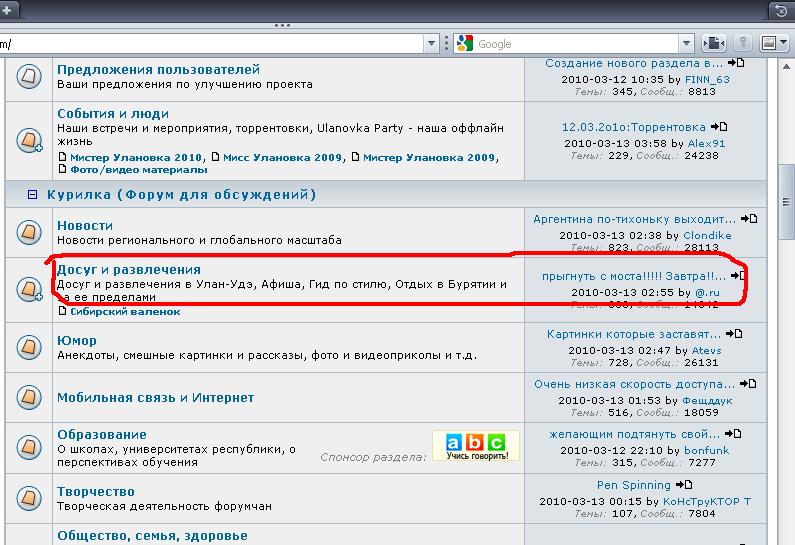The height and width of the screenshot is (545, 795).
Task: Click the folder icon right of the search box
Action: 714,43
